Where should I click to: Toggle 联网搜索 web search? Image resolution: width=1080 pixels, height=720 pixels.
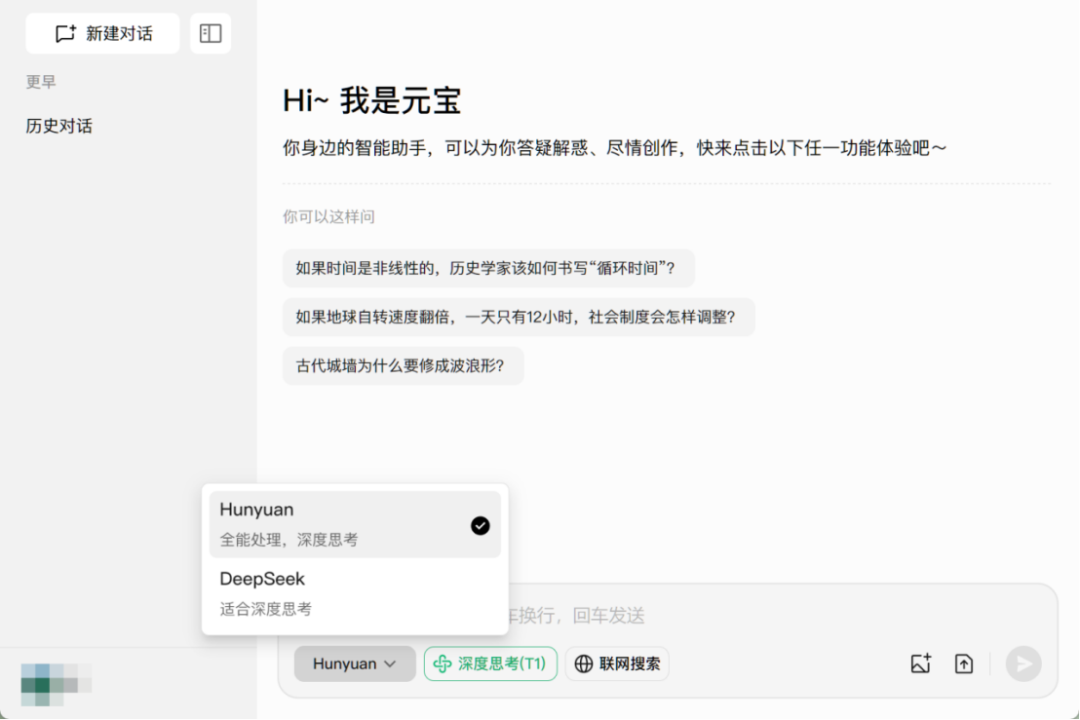click(x=617, y=664)
